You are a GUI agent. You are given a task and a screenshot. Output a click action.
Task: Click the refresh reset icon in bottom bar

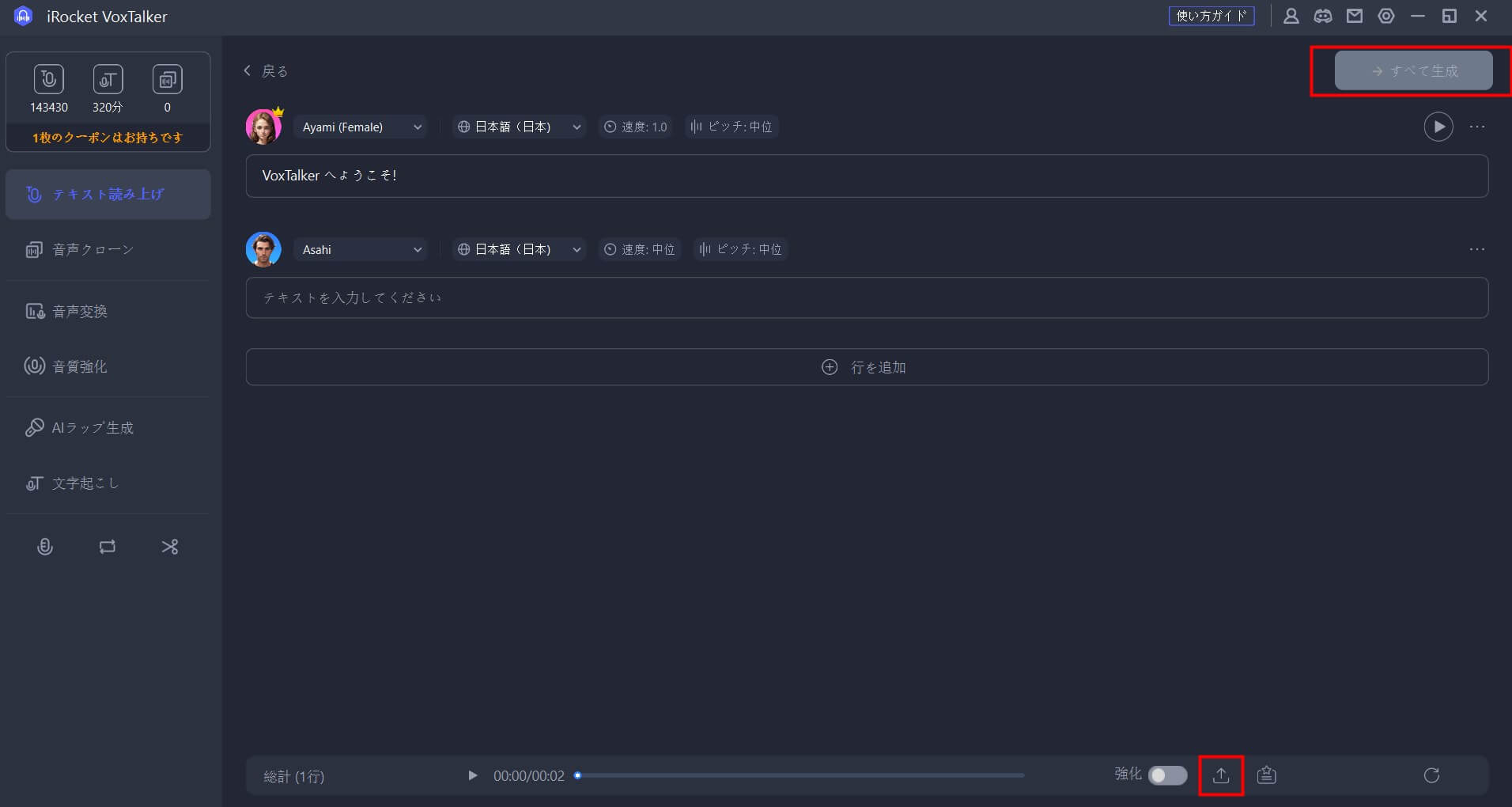click(x=1431, y=775)
